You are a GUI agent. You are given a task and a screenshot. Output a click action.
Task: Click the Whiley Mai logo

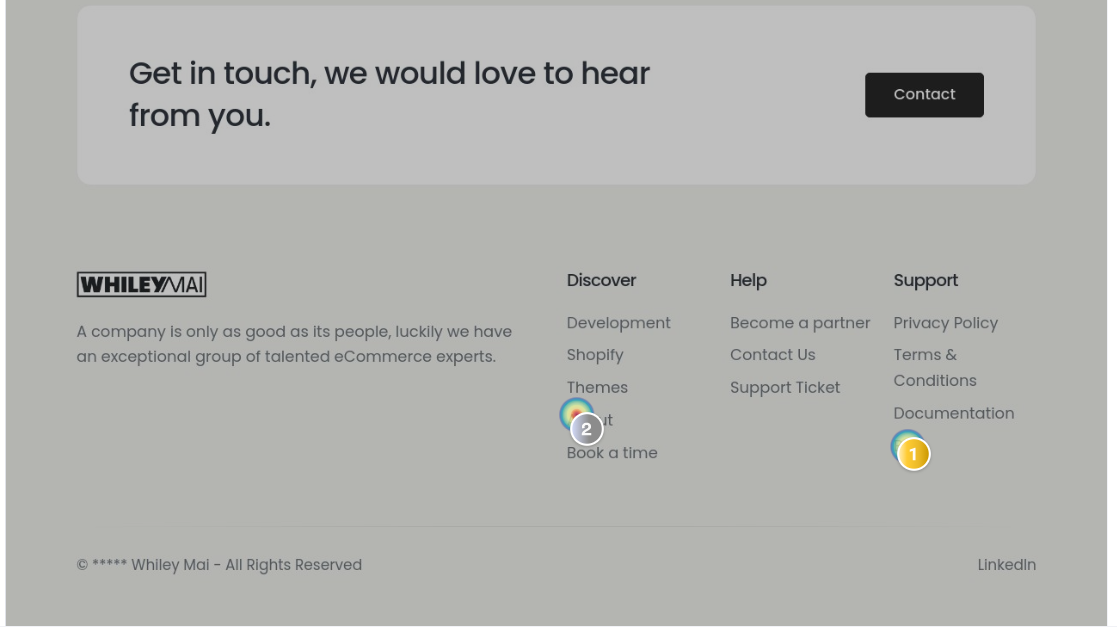click(142, 284)
